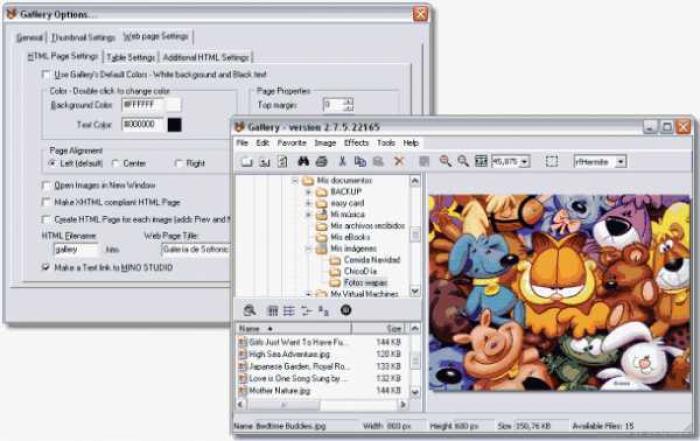Expand the Mi música folder node

(x=308, y=215)
